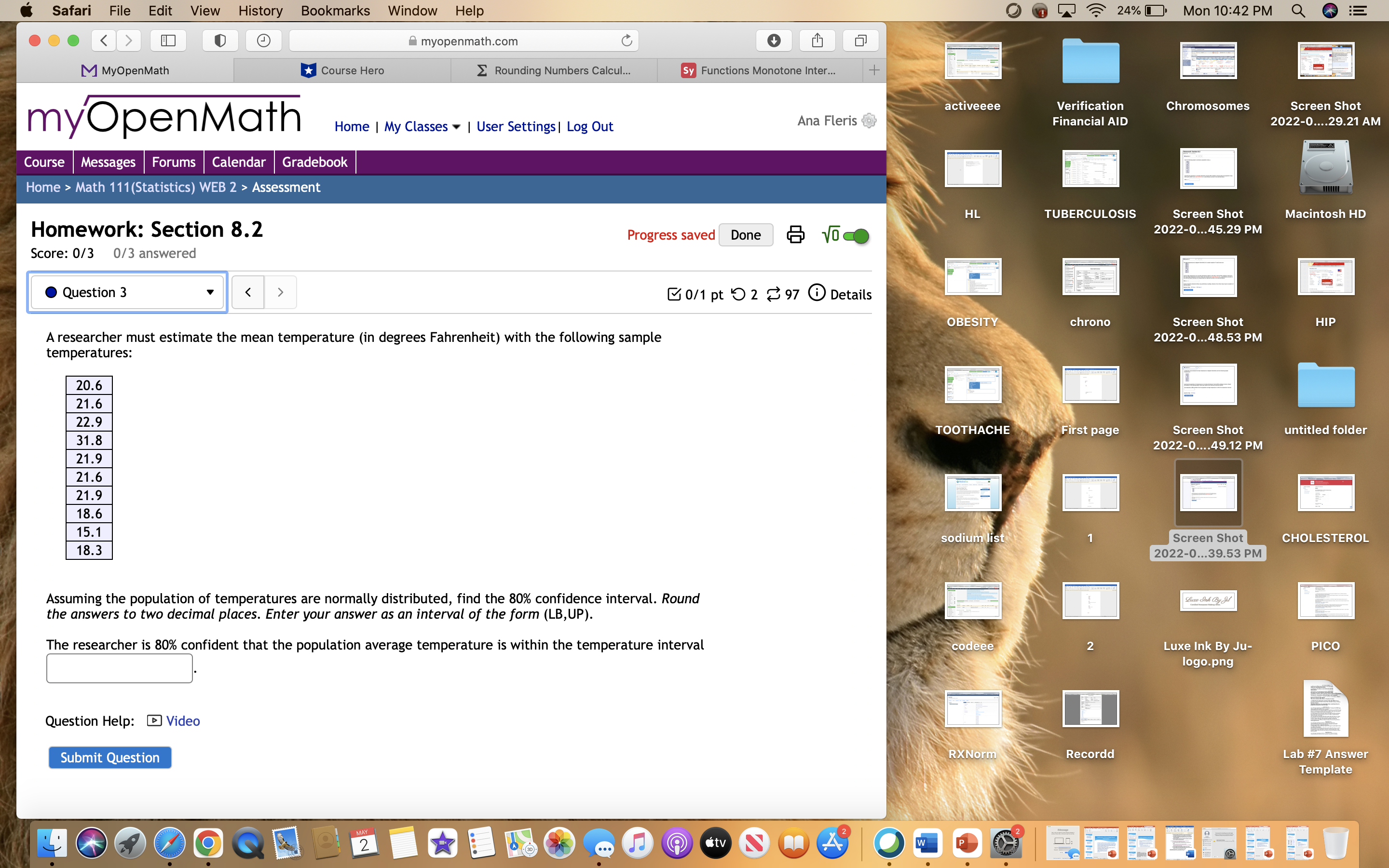Click the Wi-Fi status icon in menu bar
This screenshot has height=868, width=1389.
pyautogui.click(x=1095, y=10)
